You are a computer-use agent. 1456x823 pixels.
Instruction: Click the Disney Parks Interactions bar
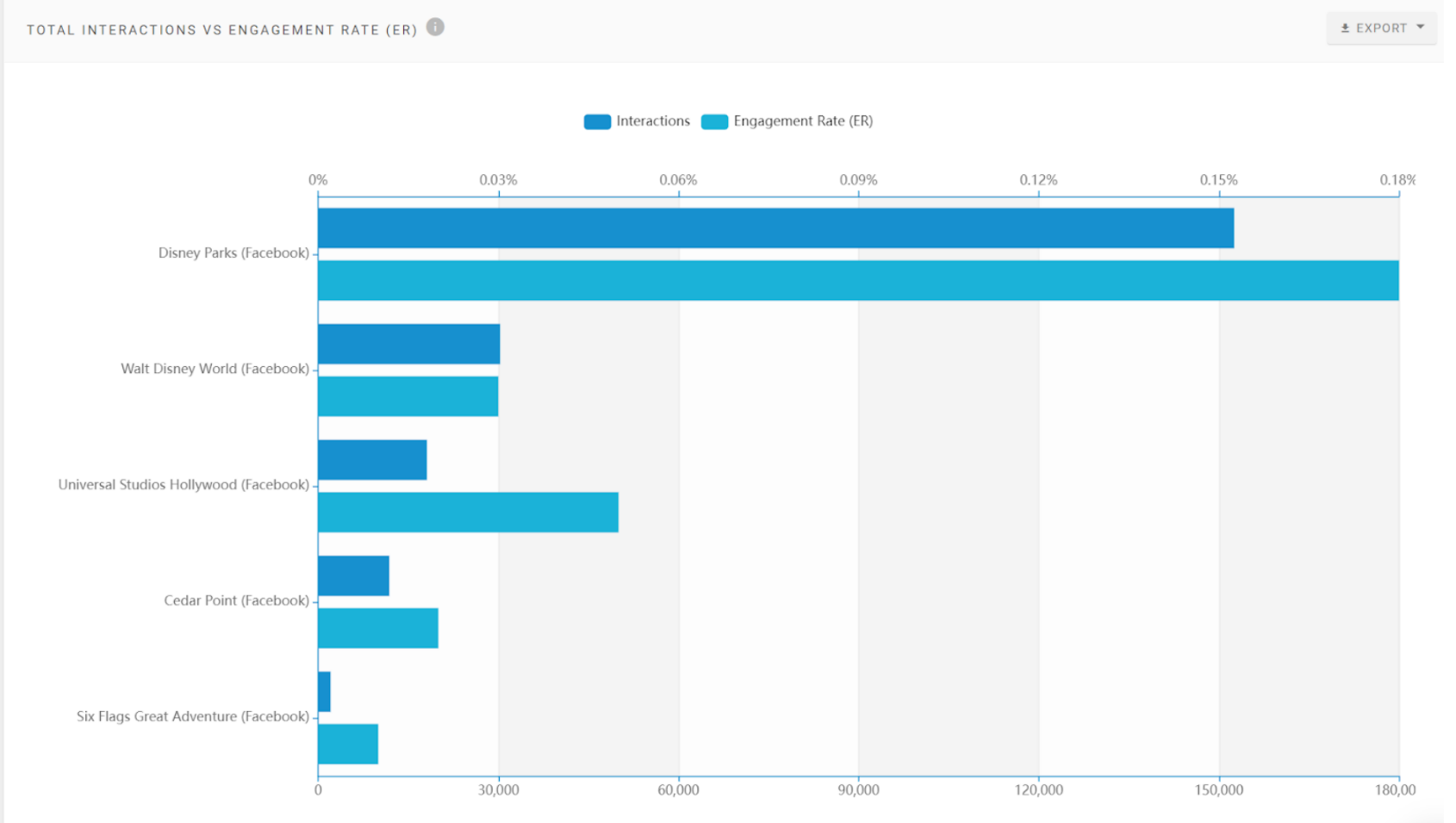(x=775, y=228)
